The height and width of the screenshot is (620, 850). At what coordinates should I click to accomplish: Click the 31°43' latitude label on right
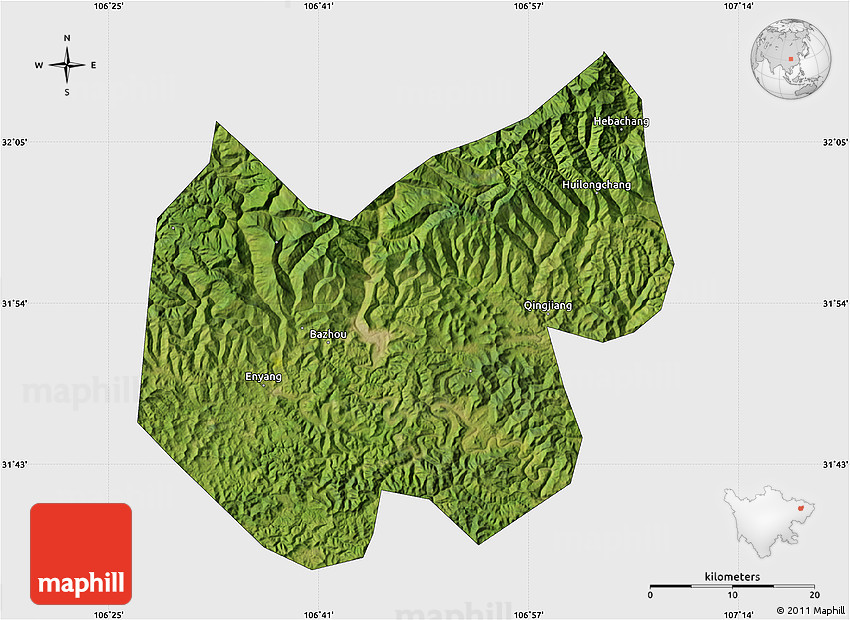coord(835,464)
